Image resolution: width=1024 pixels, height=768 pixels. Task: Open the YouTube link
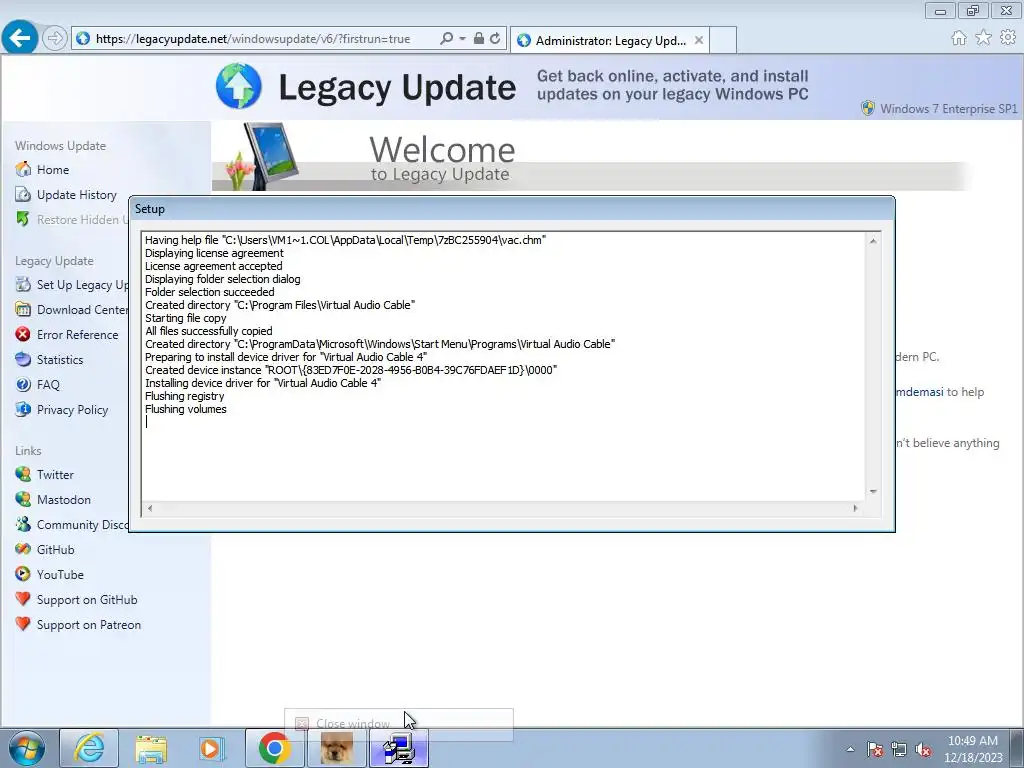60,575
